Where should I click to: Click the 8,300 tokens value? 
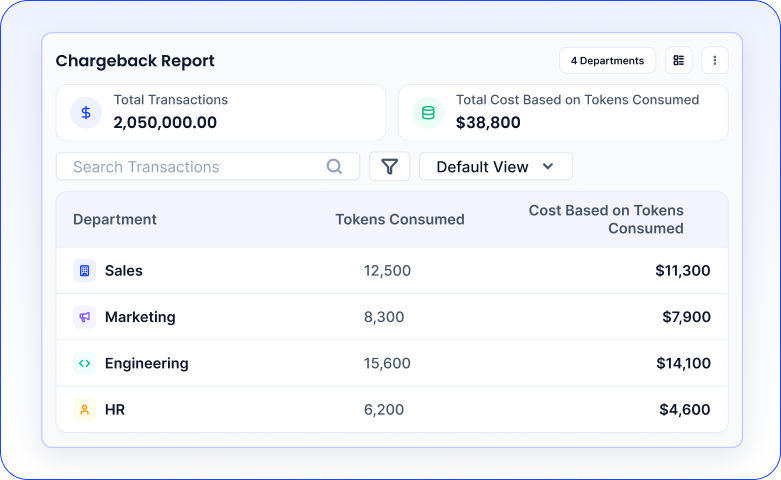pos(384,317)
